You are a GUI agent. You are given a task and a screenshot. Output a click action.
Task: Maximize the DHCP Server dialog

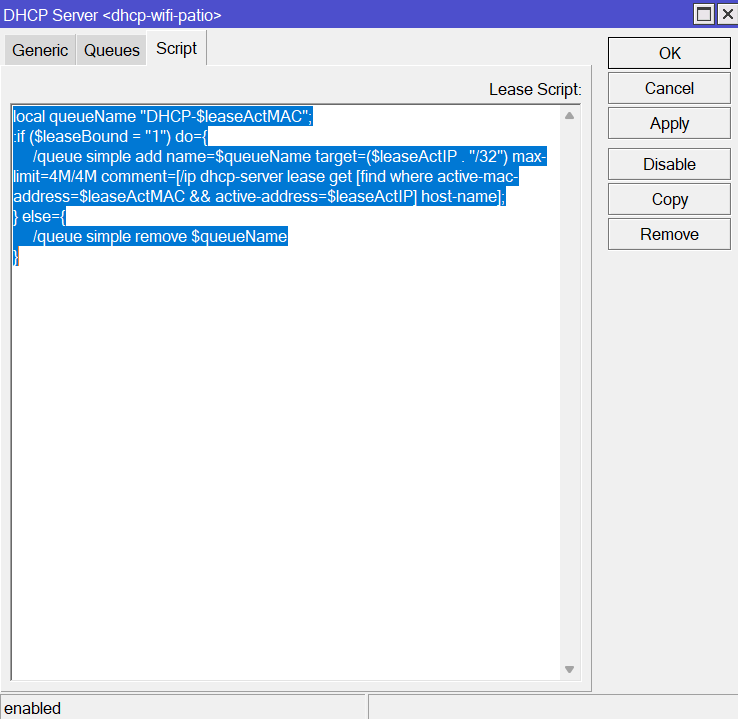pyautogui.click(x=703, y=14)
